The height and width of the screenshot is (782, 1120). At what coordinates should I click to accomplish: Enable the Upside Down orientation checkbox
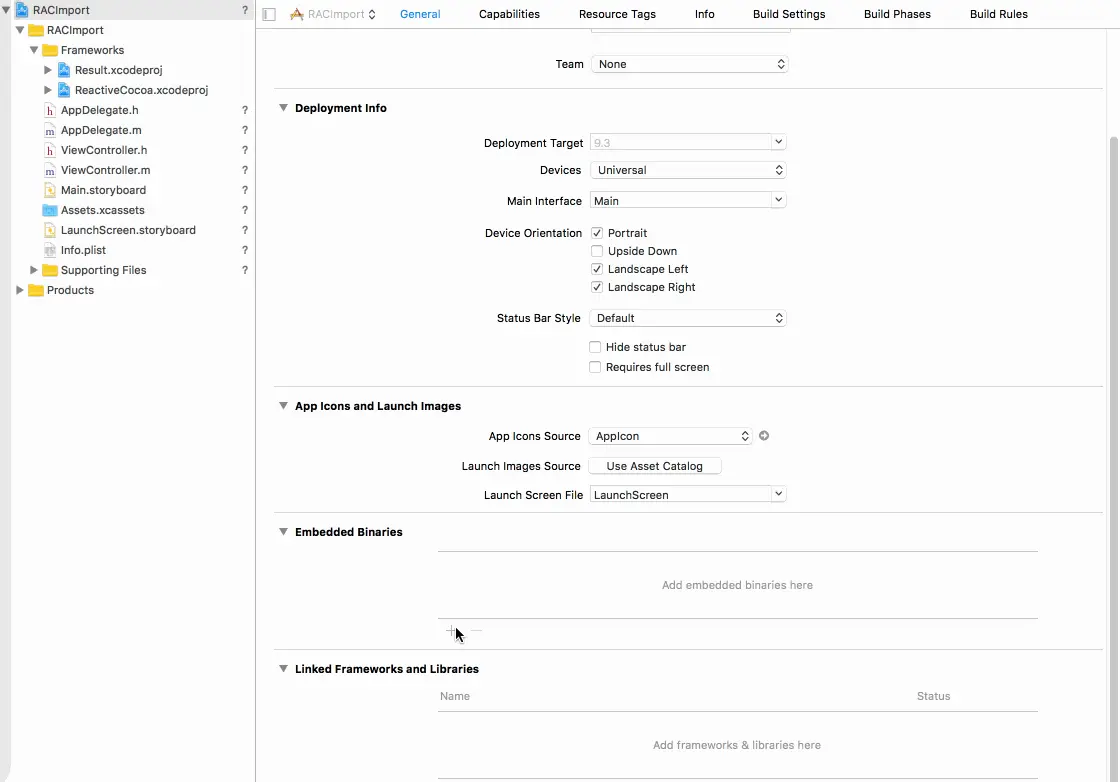point(597,251)
